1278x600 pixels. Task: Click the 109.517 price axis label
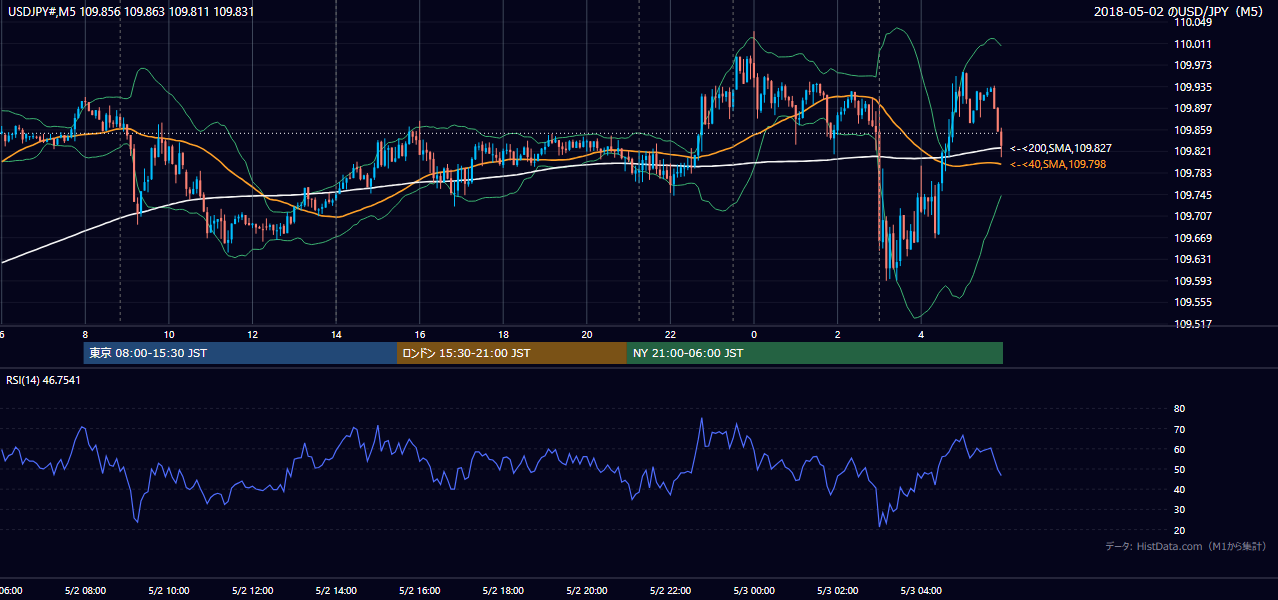pos(1194,324)
